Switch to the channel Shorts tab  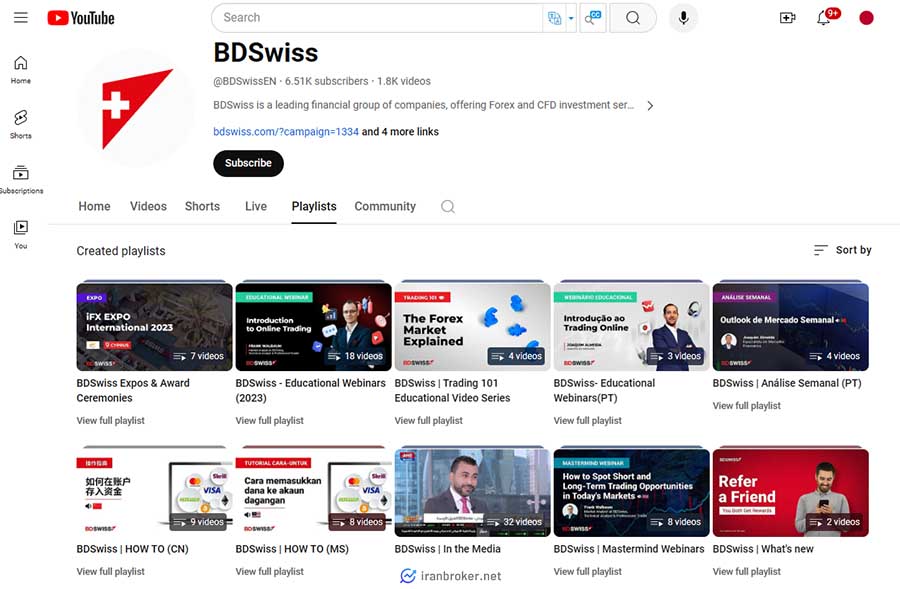click(202, 207)
